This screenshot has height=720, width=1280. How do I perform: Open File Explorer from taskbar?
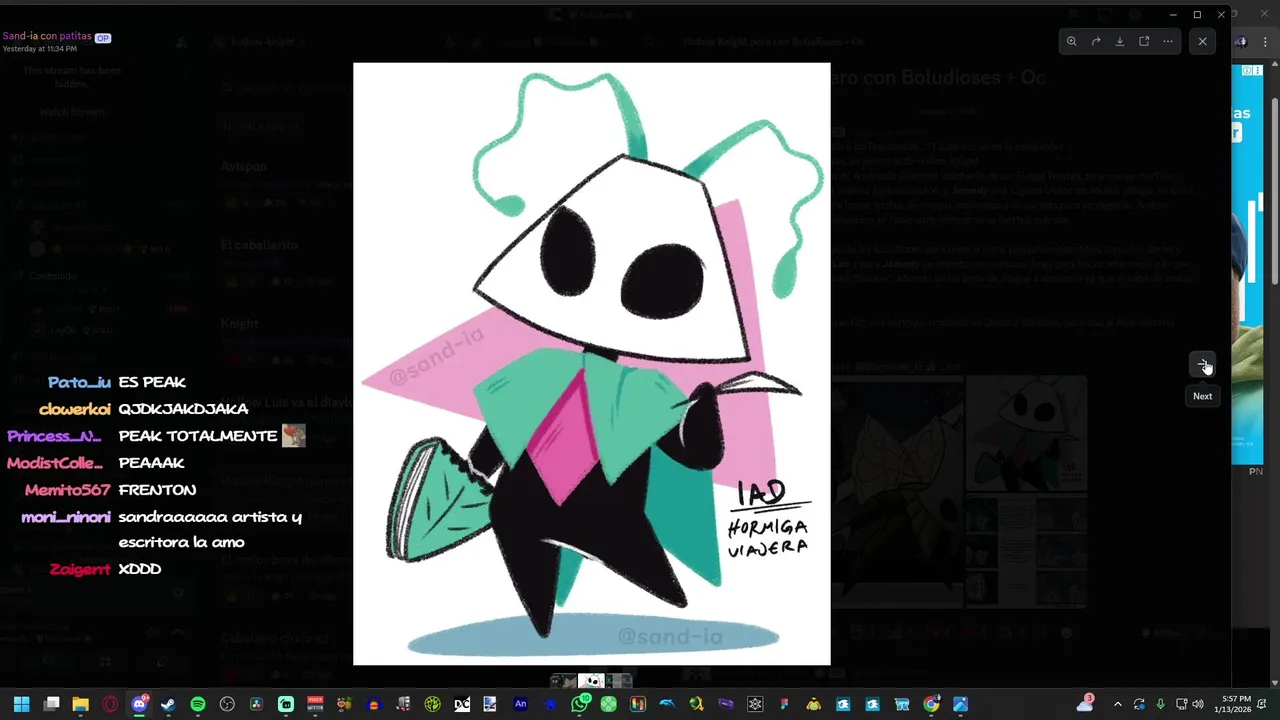coord(80,704)
